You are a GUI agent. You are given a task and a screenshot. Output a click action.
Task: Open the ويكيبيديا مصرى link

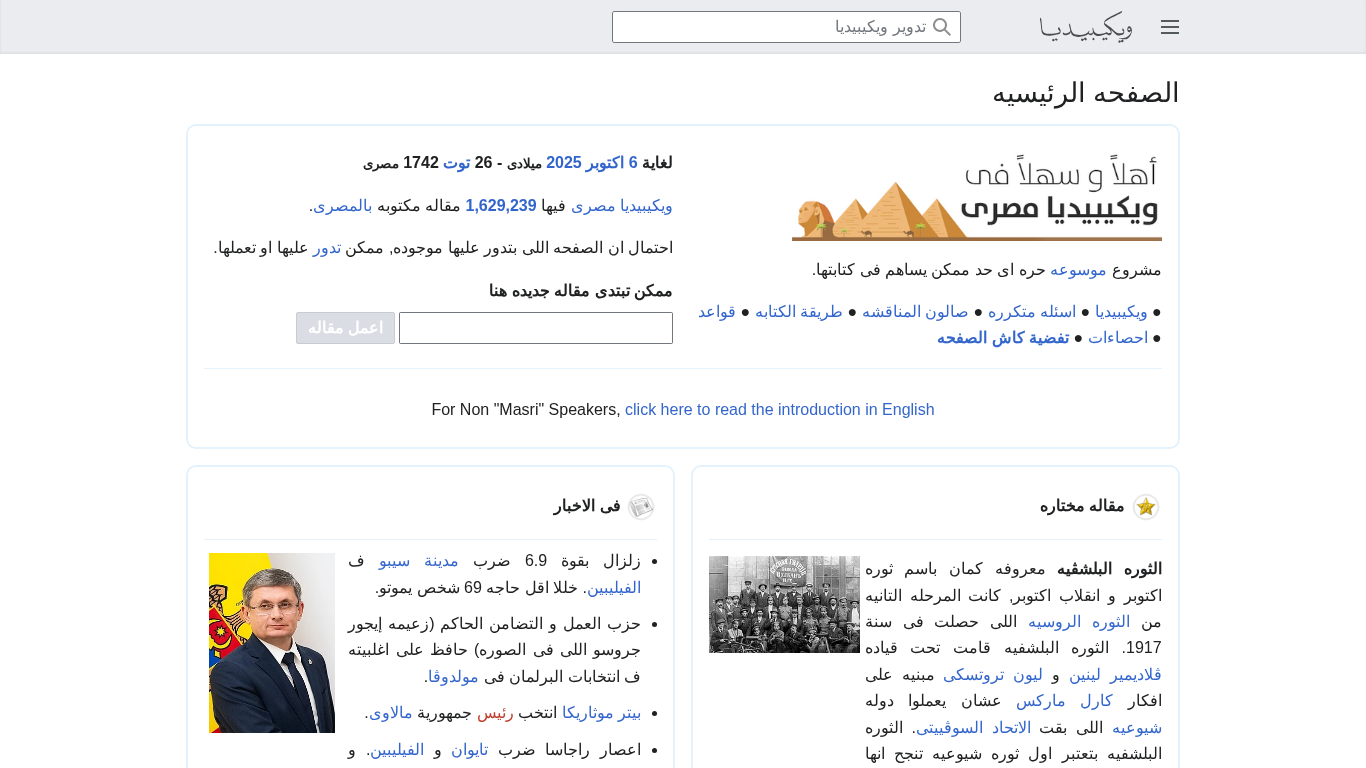click(622, 206)
